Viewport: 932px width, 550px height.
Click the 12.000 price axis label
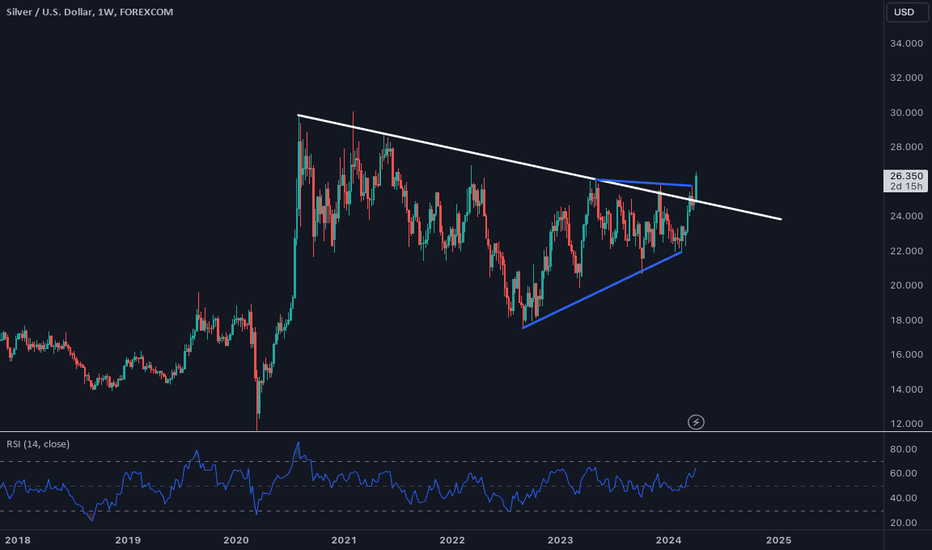pyautogui.click(x=906, y=424)
